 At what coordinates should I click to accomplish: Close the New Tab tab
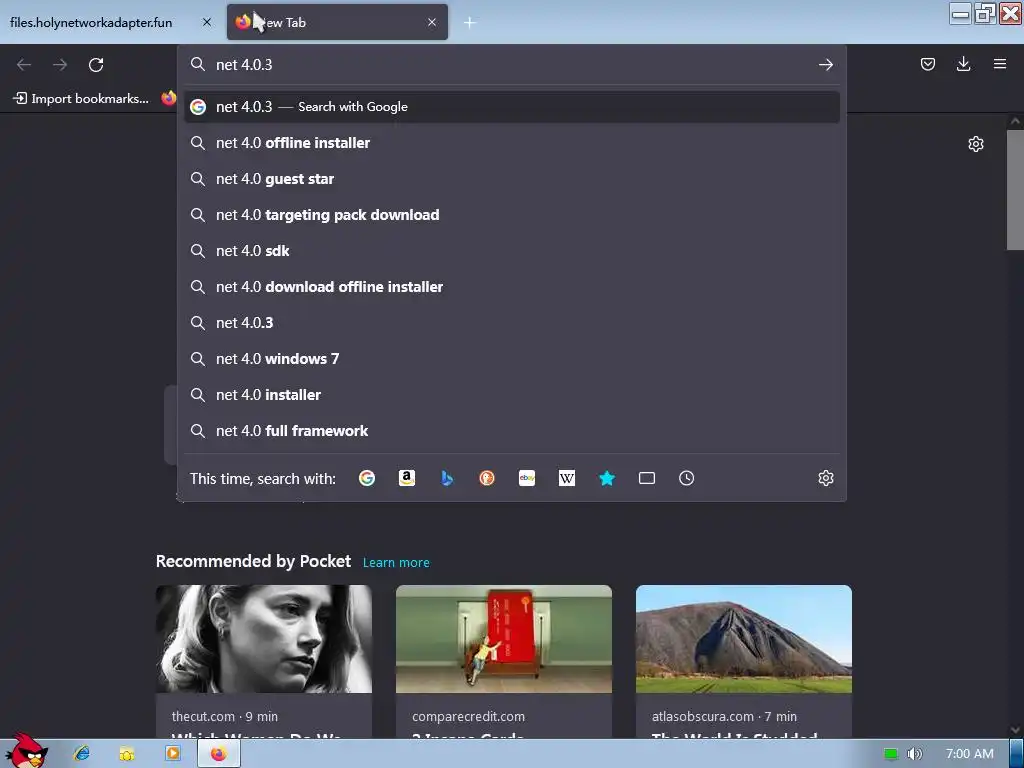tap(432, 22)
